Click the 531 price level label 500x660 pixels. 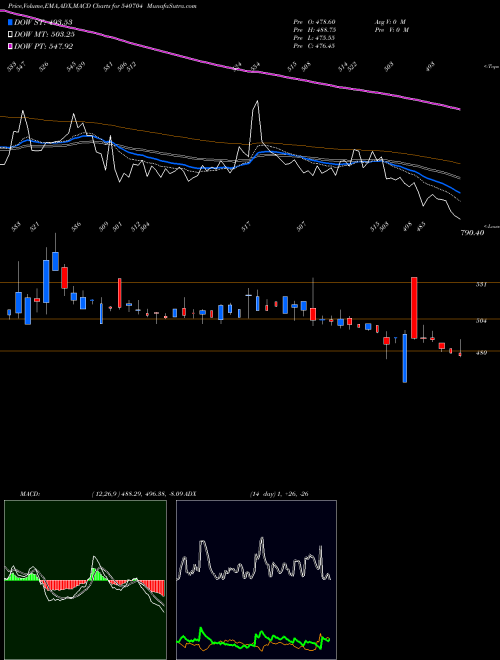coord(481,285)
